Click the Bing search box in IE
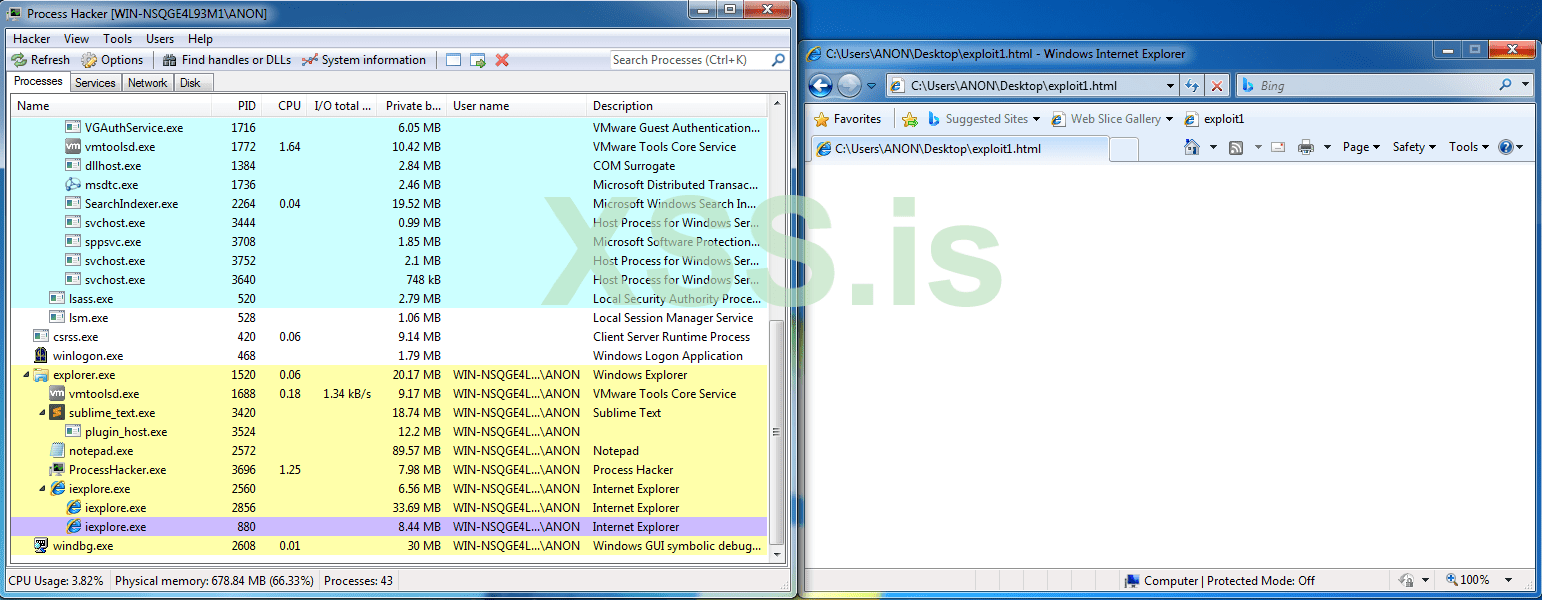1542x600 pixels. 1365,86
